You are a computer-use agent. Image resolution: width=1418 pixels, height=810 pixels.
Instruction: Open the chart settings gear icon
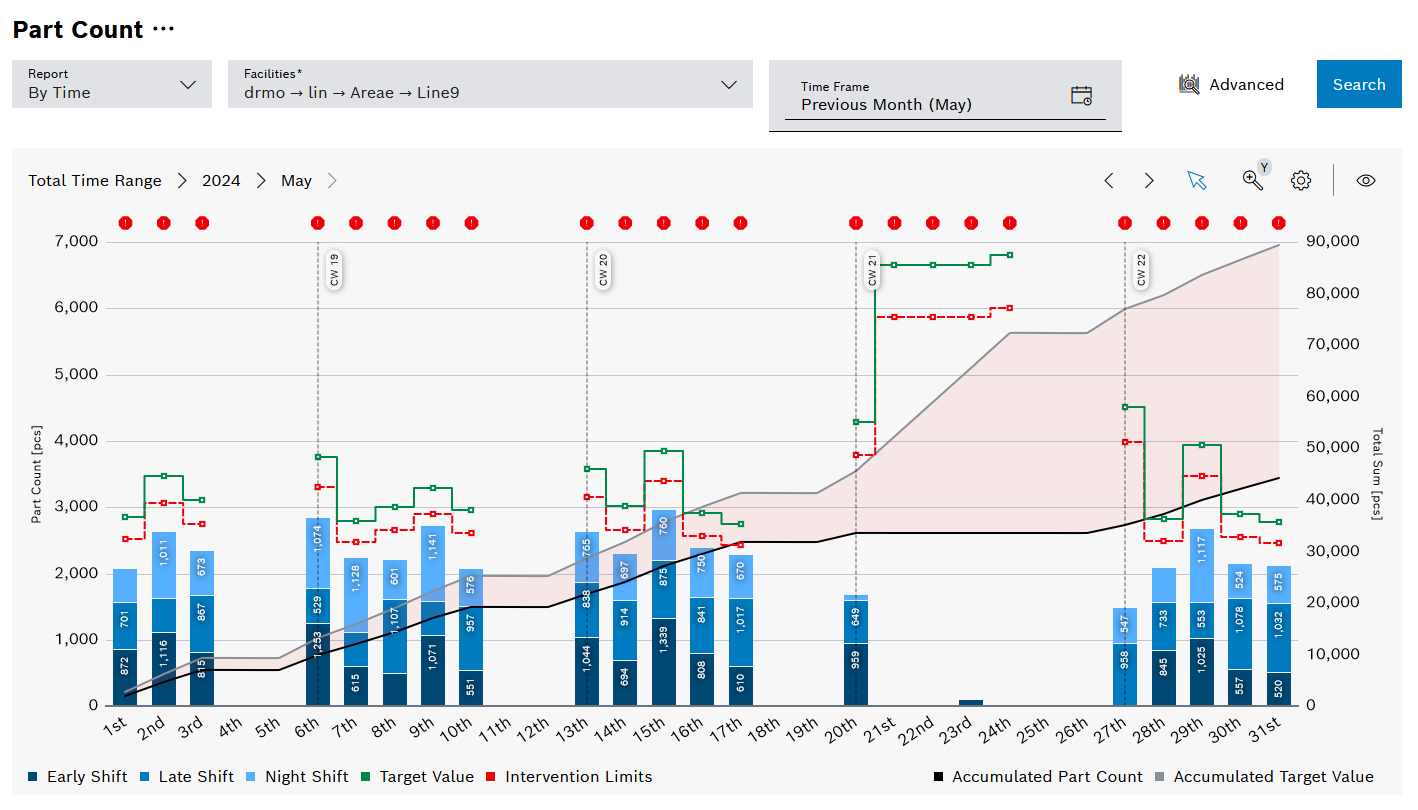pyautogui.click(x=1300, y=181)
